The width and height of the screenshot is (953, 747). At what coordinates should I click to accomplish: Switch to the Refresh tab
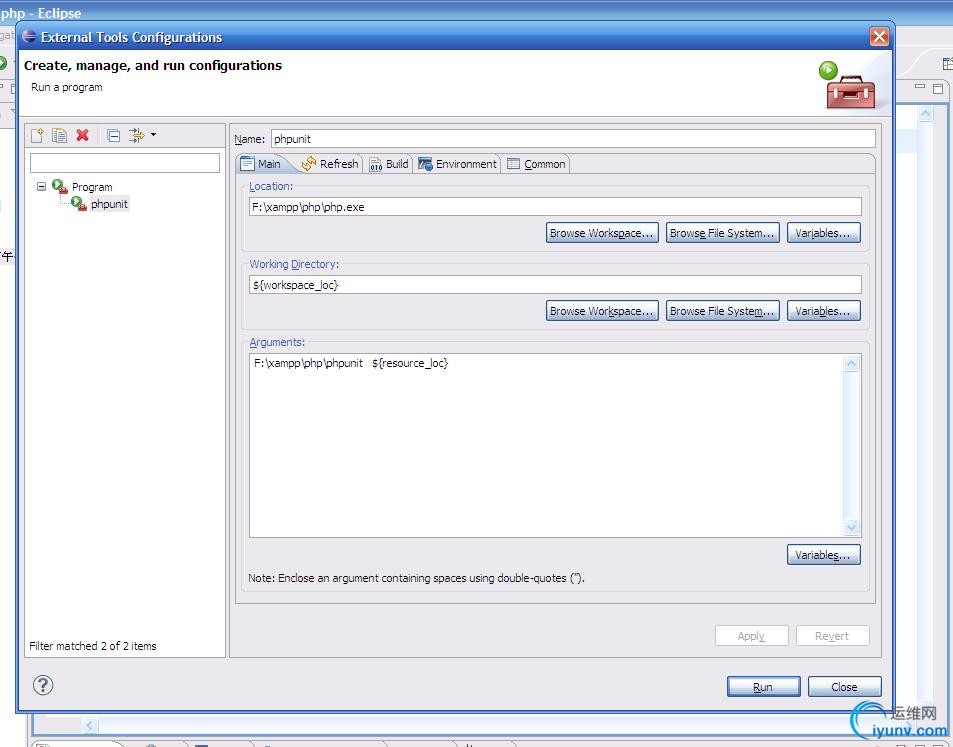[330, 164]
